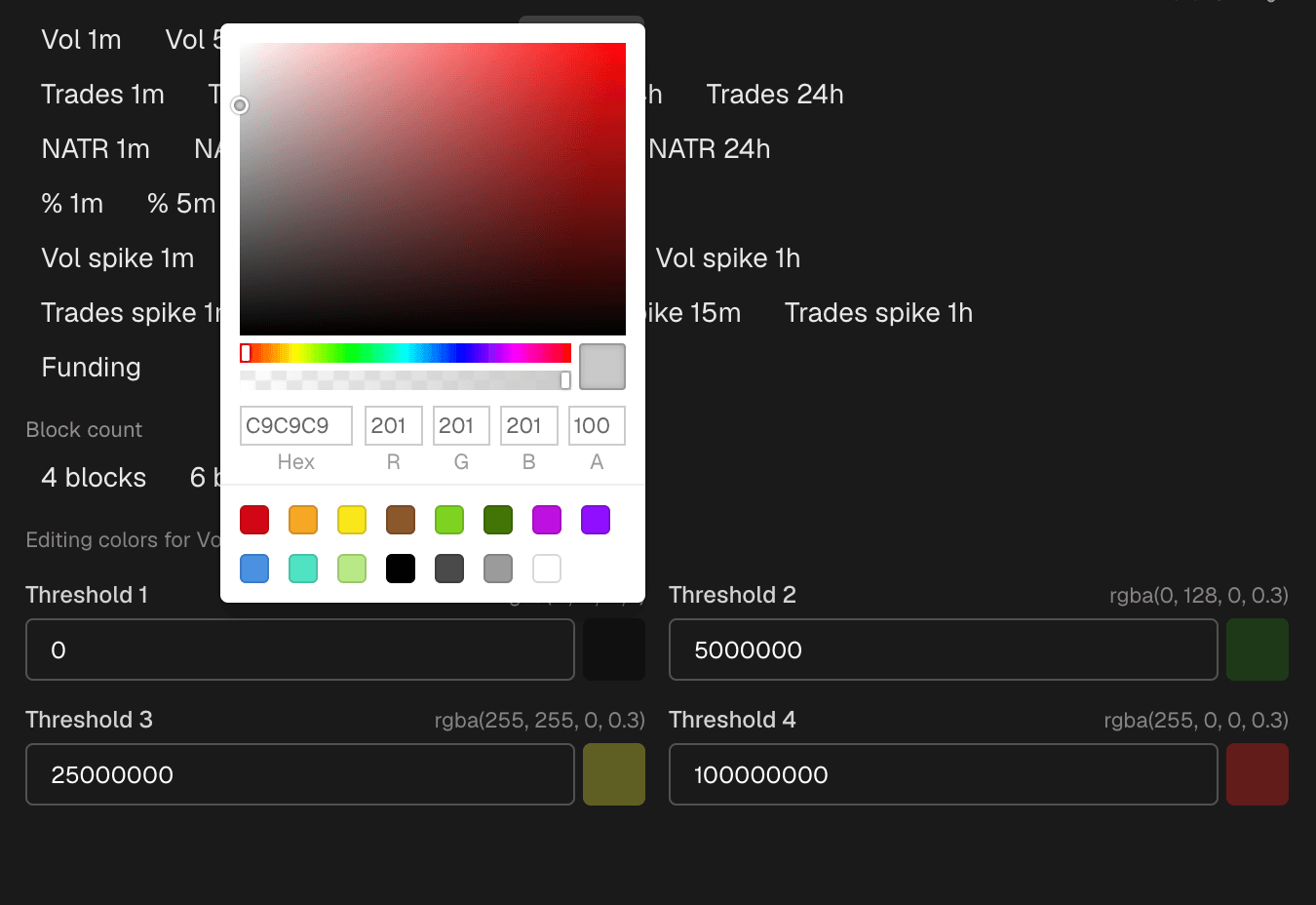Choose Vol spike 1h option

coord(728,258)
